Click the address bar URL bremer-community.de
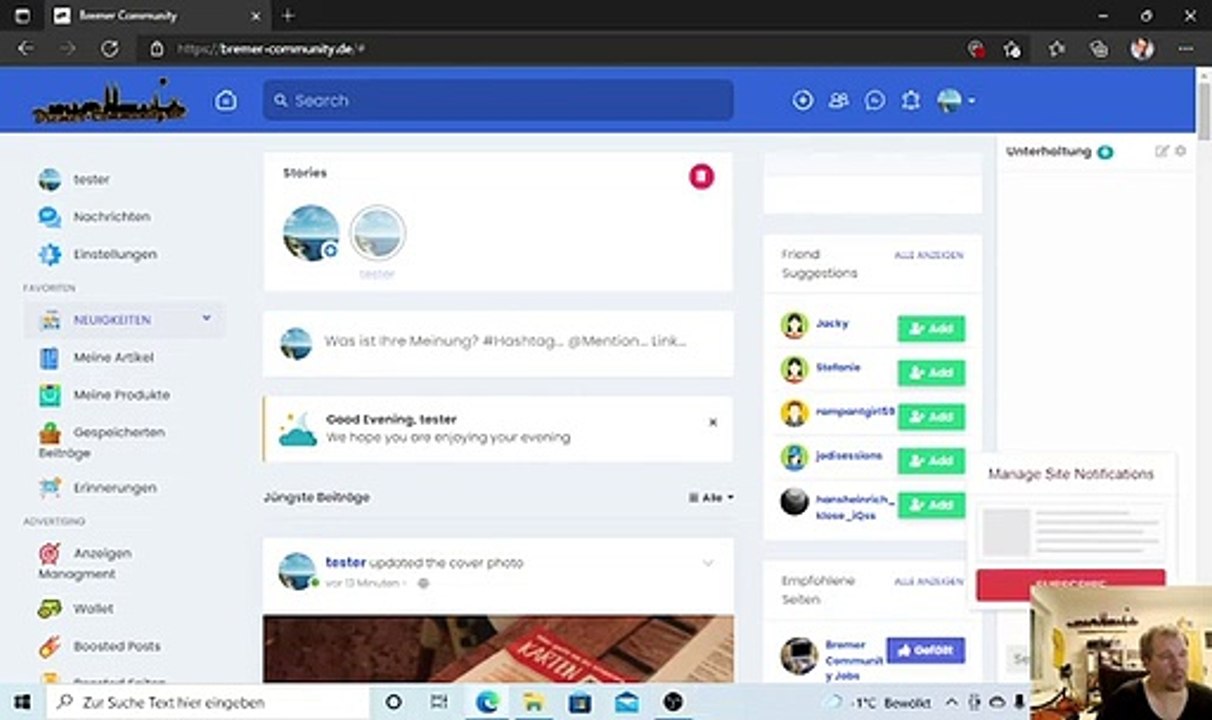The width and height of the screenshot is (1212, 720). coord(271,48)
